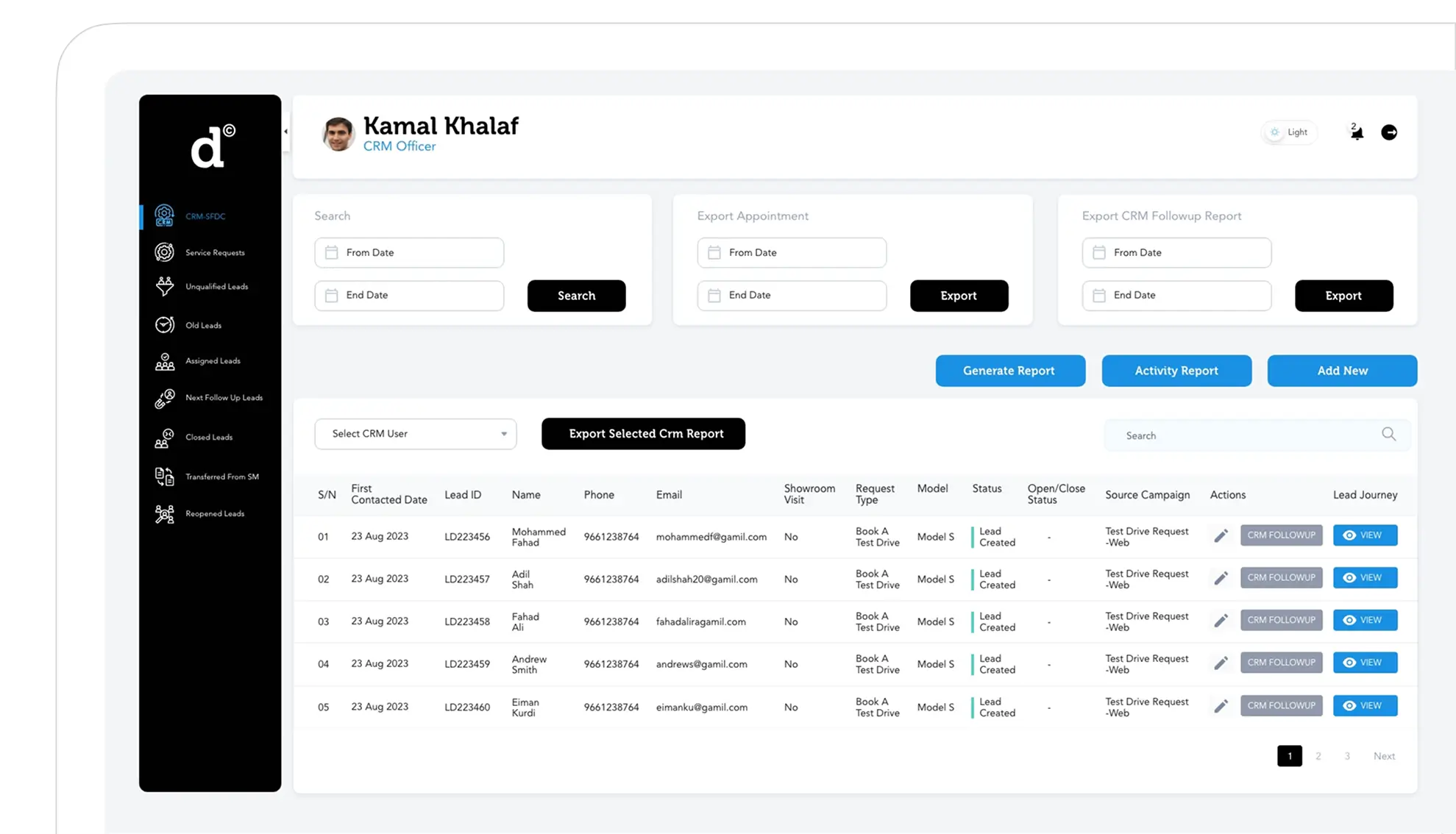Click the logout arrow icon in header
This screenshot has width=1456, height=834.
coord(1389,132)
